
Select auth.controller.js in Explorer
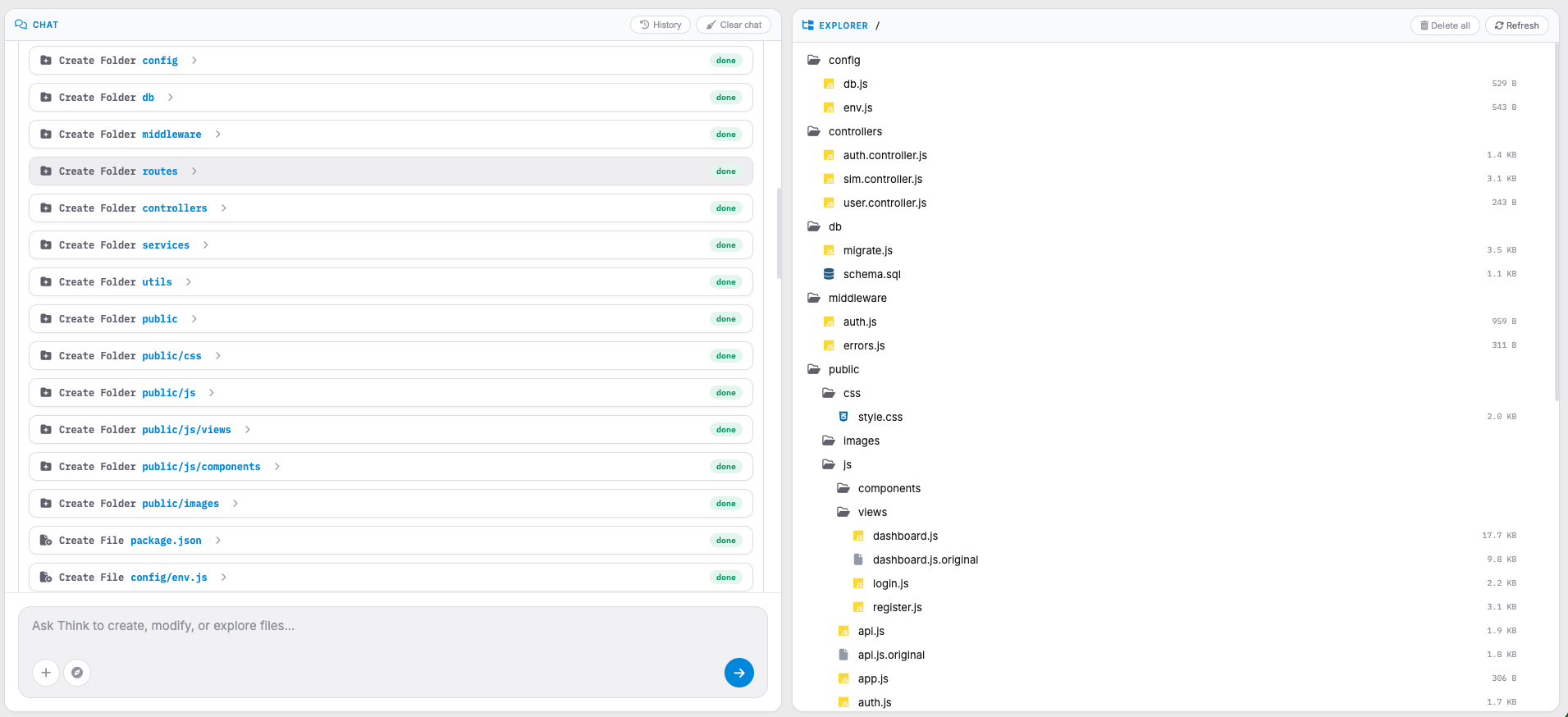pyautogui.click(x=885, y=155)
